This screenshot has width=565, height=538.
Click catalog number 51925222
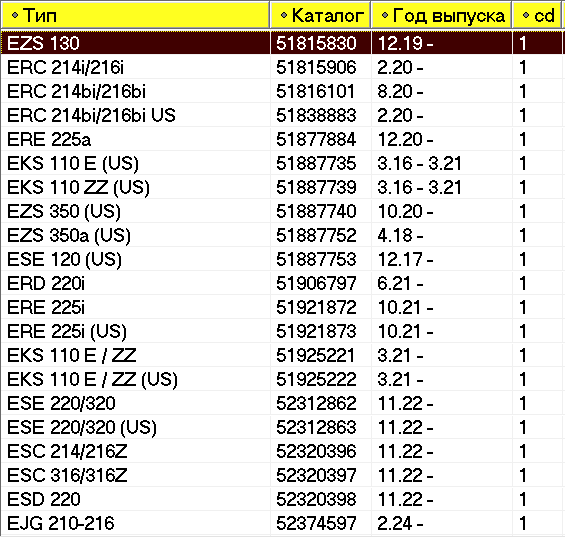(316, 379)
